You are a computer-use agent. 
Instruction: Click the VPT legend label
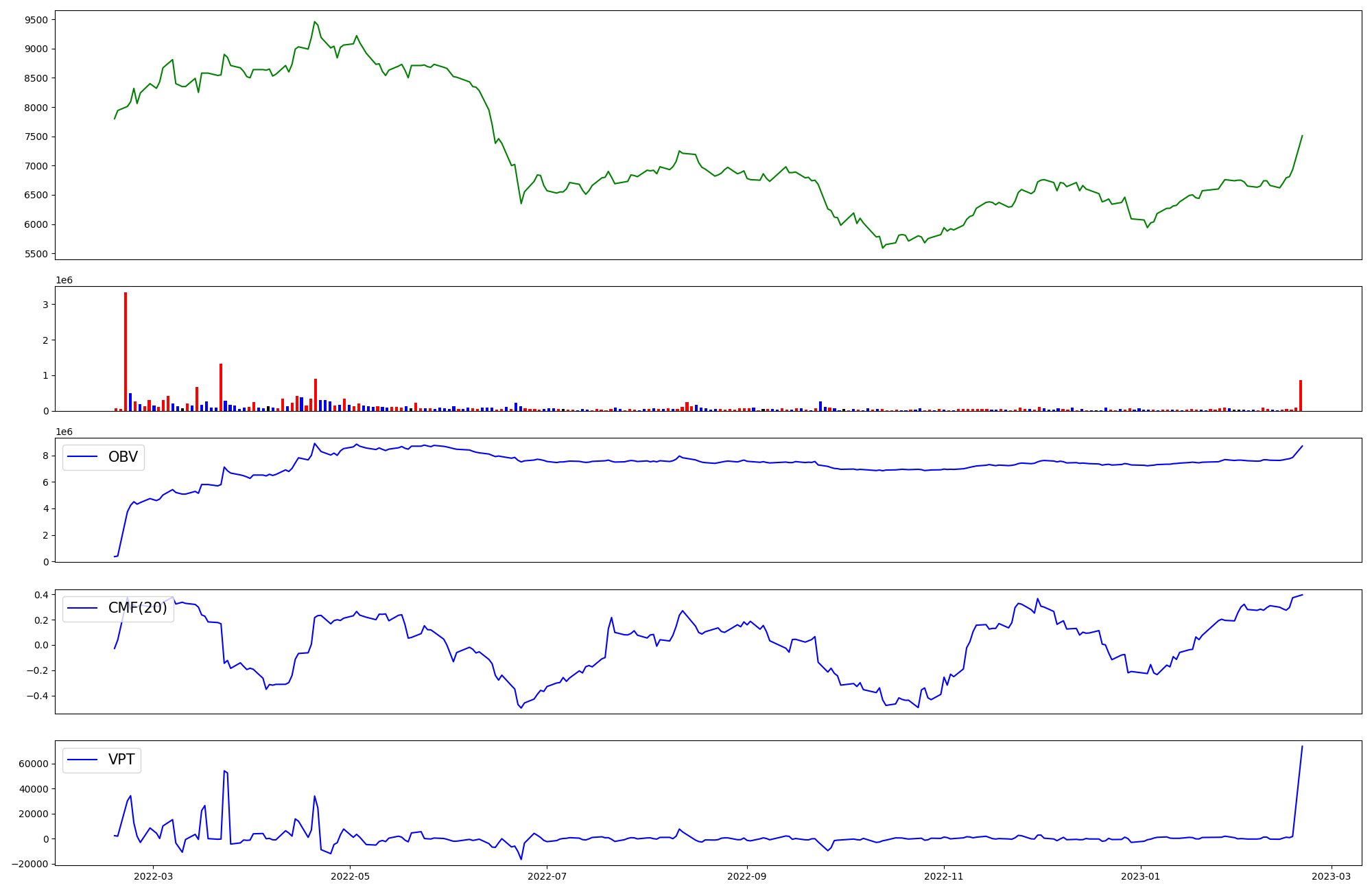click(x=121, y=760)
